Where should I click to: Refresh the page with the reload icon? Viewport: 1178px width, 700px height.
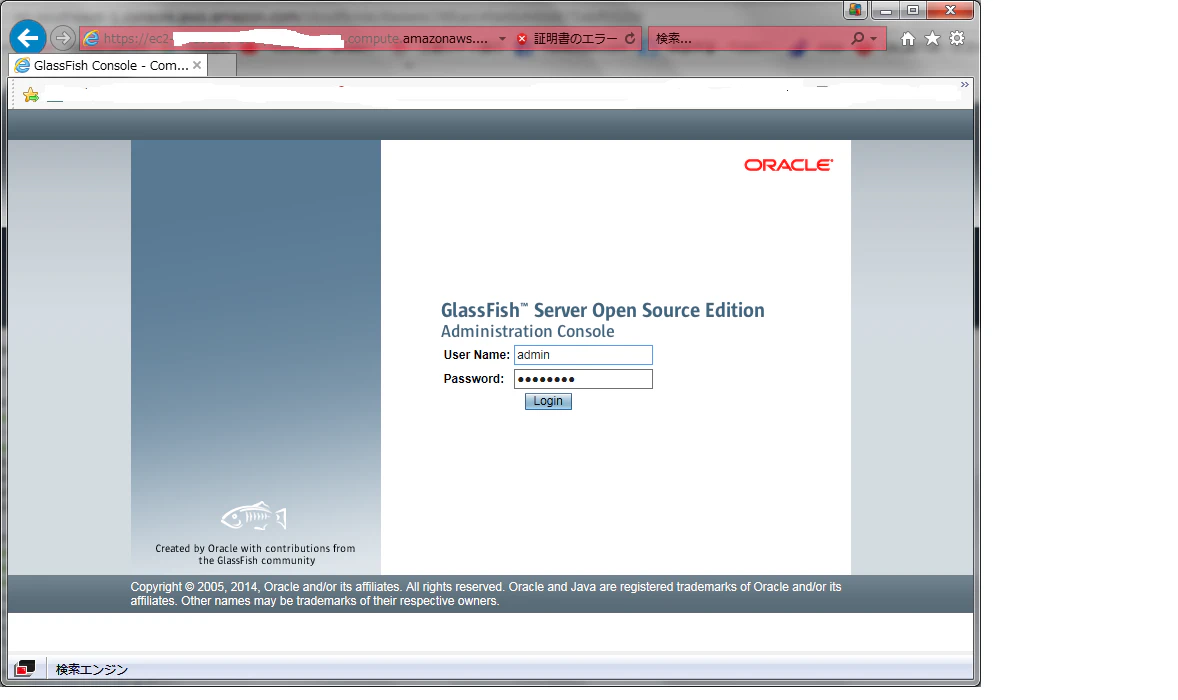[x=630, y=38]
